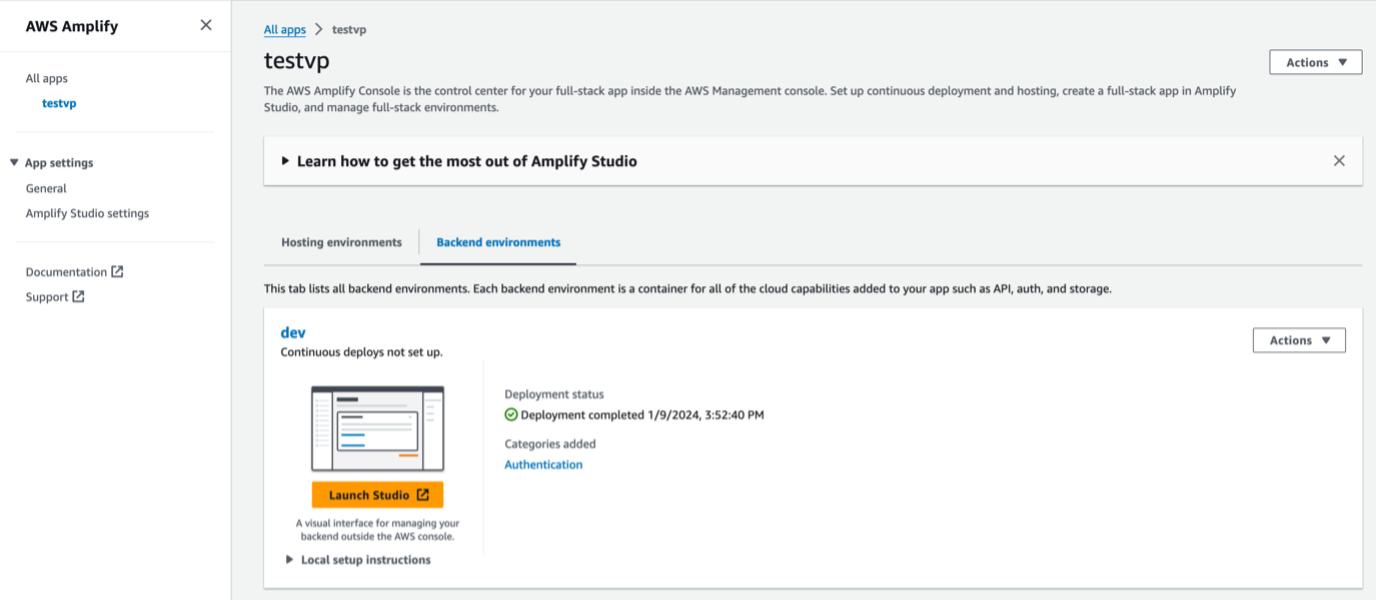
Task: Open Amplify Studio settings in sidebar
Action: click(87, 213)
